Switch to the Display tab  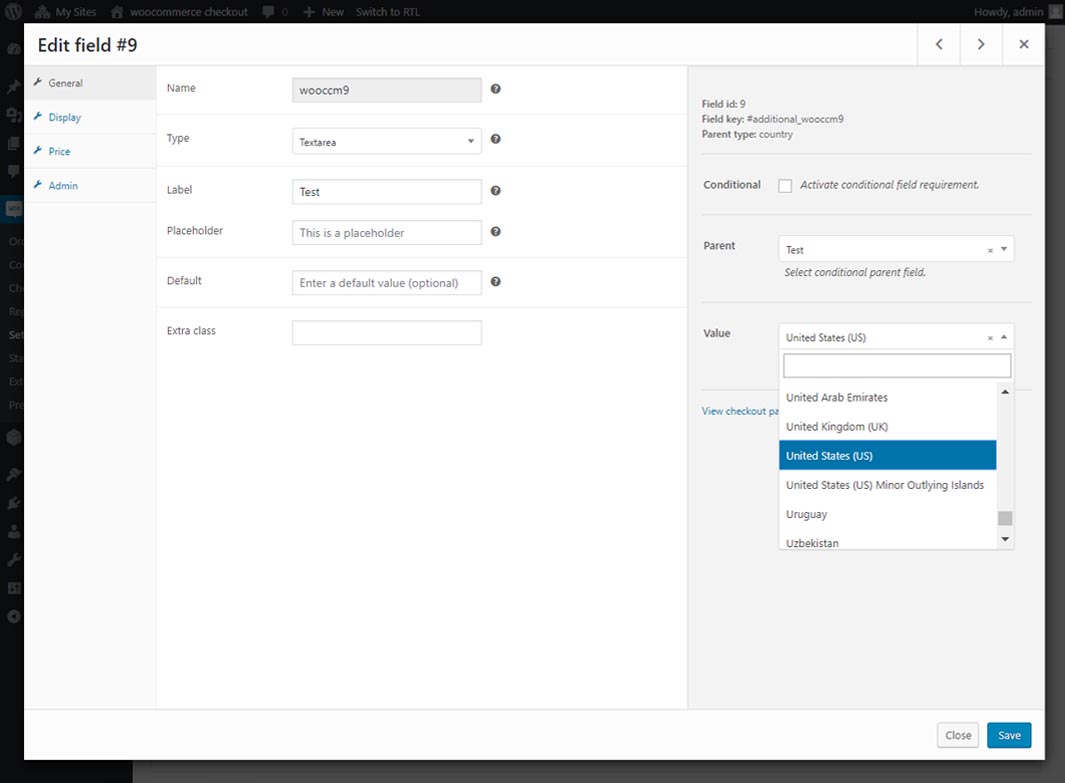[64, 118]
